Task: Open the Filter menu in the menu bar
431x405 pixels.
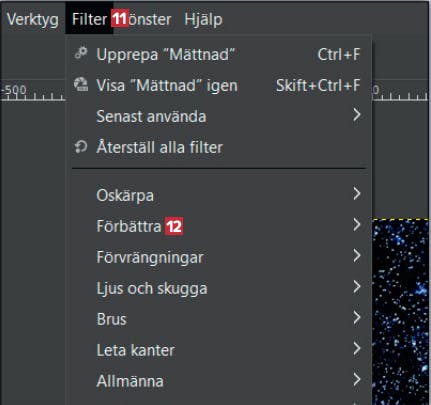Action: tap(89, 19)
